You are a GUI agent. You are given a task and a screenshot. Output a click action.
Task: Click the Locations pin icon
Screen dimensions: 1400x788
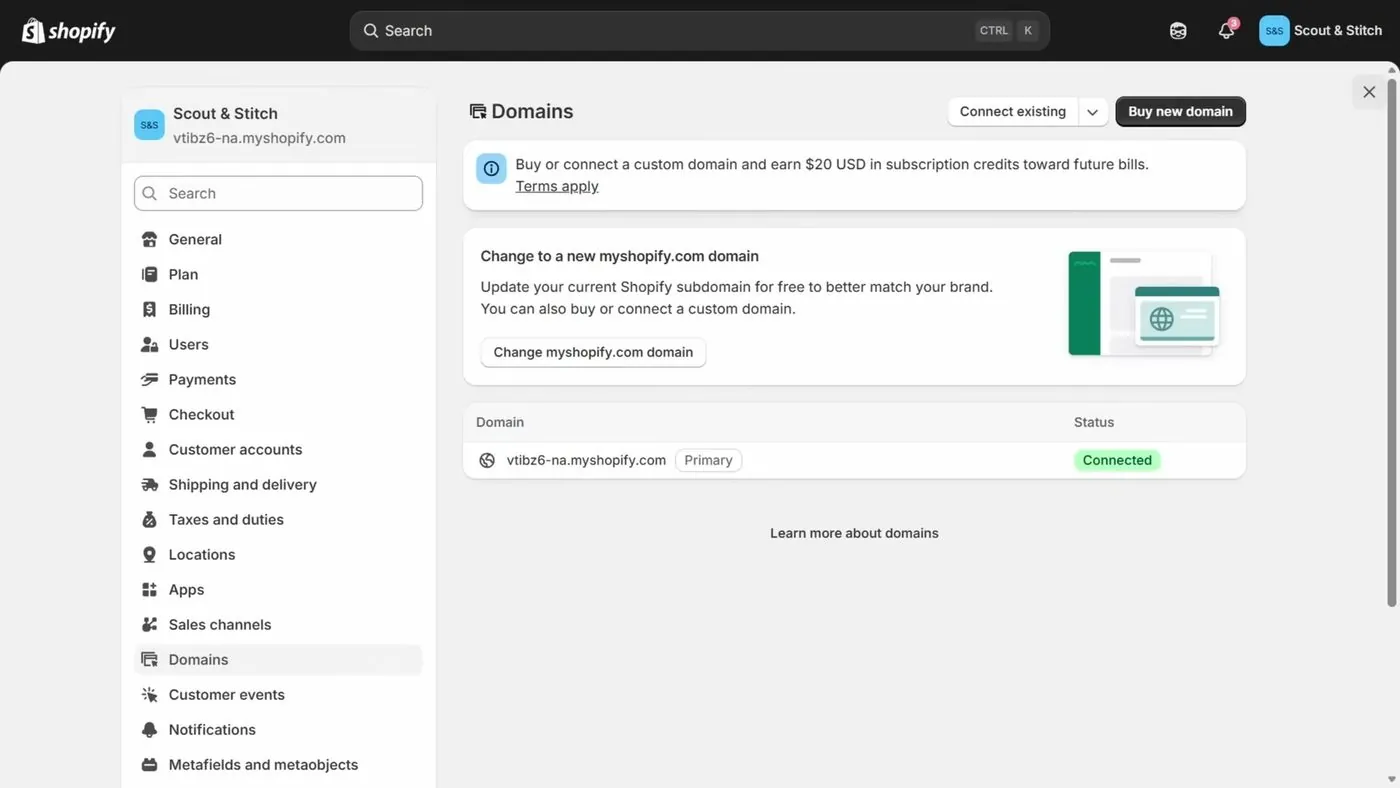(149, 555)
